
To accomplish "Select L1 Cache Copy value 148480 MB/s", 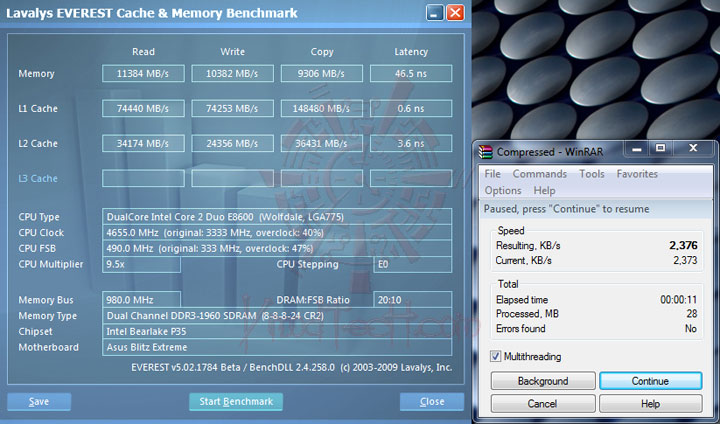I will pos(321,108).
